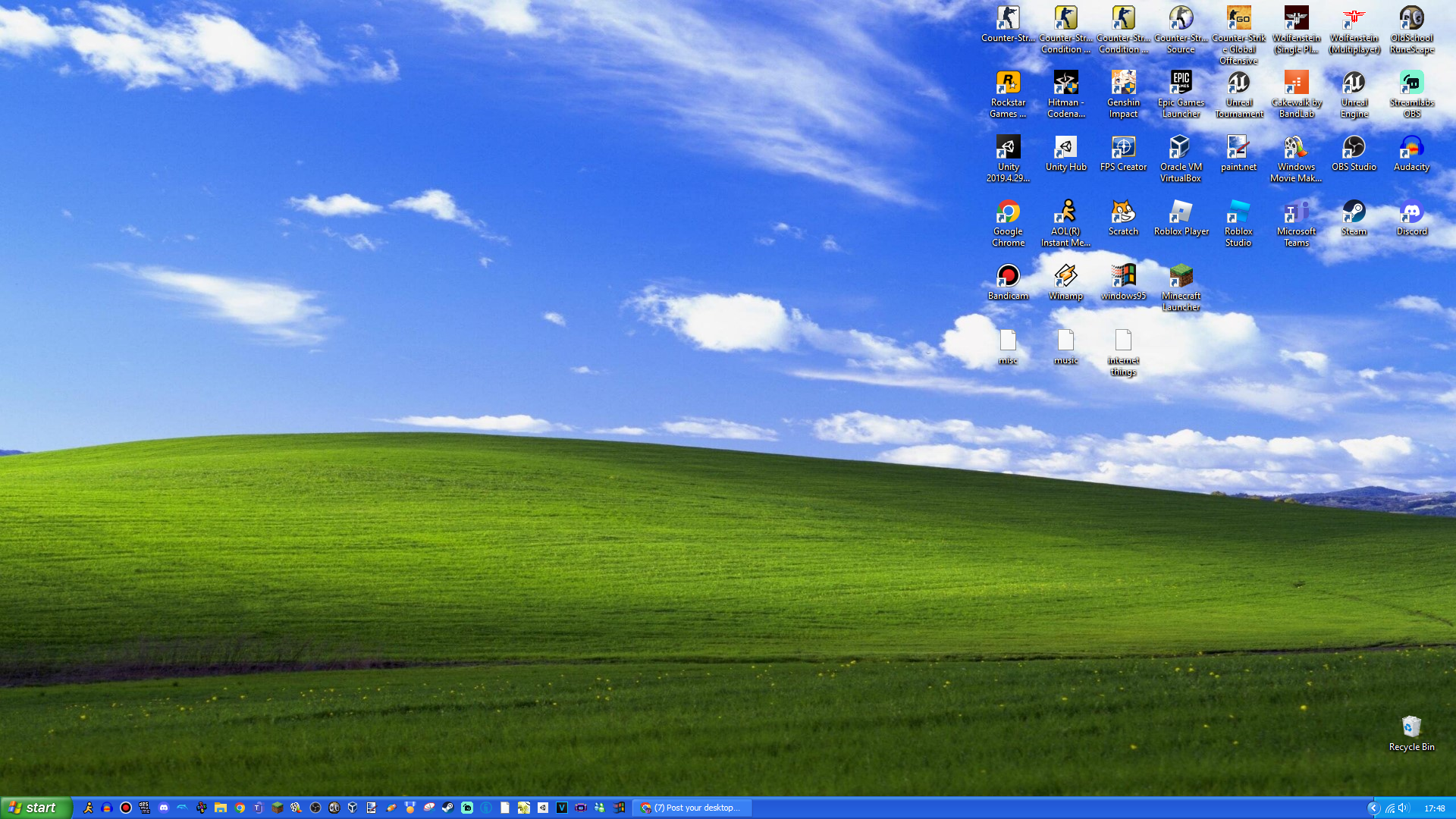Open Minecraft Launcher desktop icon
Viewport: 1456px width, 819px height.
tap(1181, 287)
